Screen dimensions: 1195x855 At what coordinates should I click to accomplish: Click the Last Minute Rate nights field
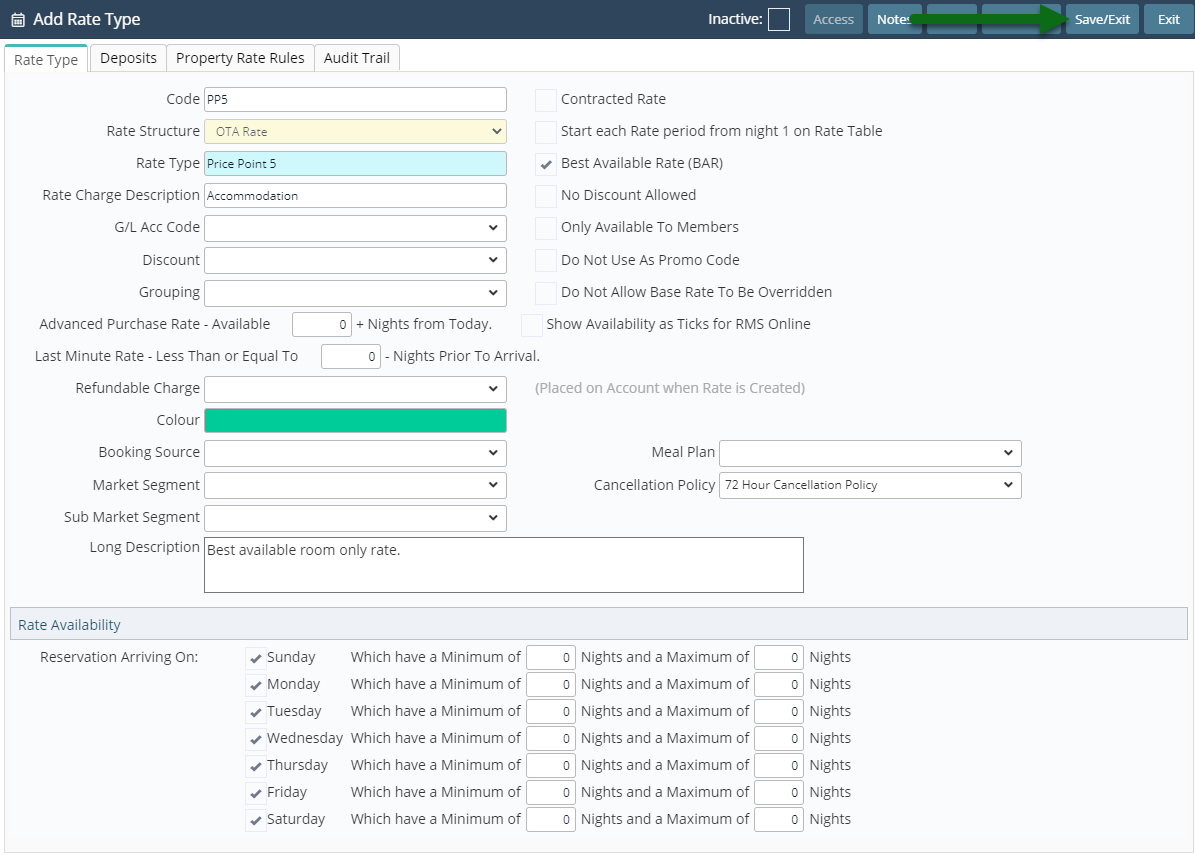tap(351, 357)
